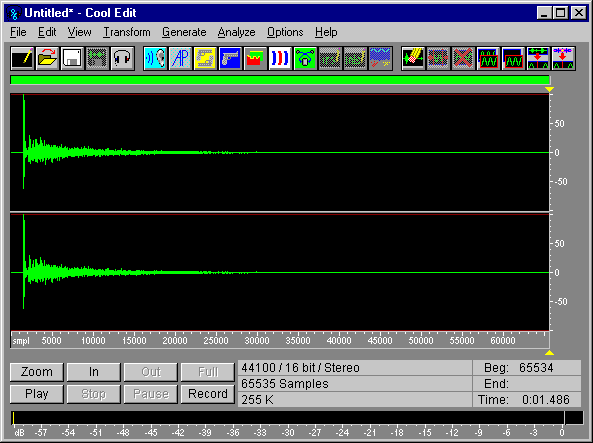
Task: Open a file with the folder icon
Action: [47, 59]
